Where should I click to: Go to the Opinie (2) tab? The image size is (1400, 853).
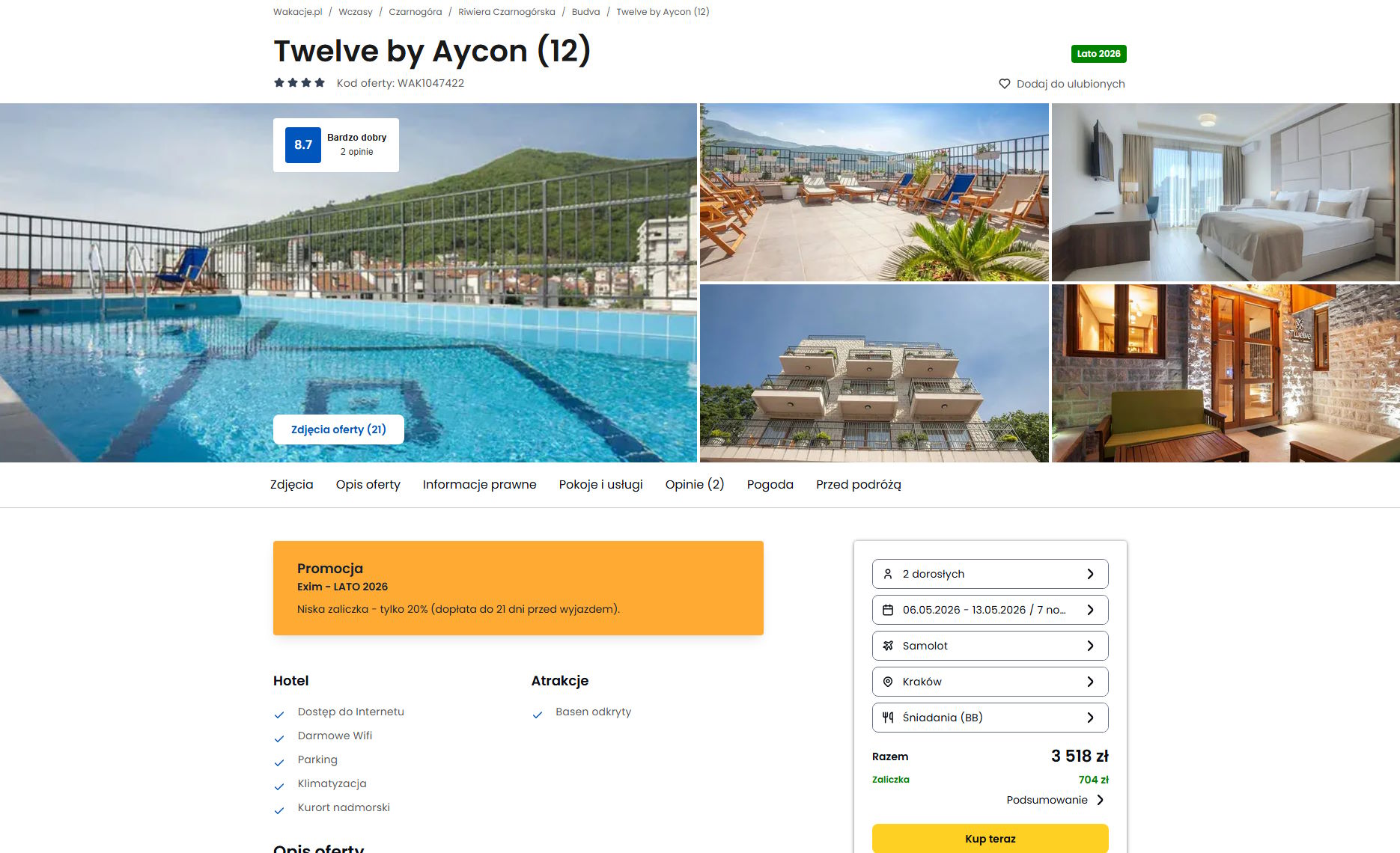click(x=695, y=484)
